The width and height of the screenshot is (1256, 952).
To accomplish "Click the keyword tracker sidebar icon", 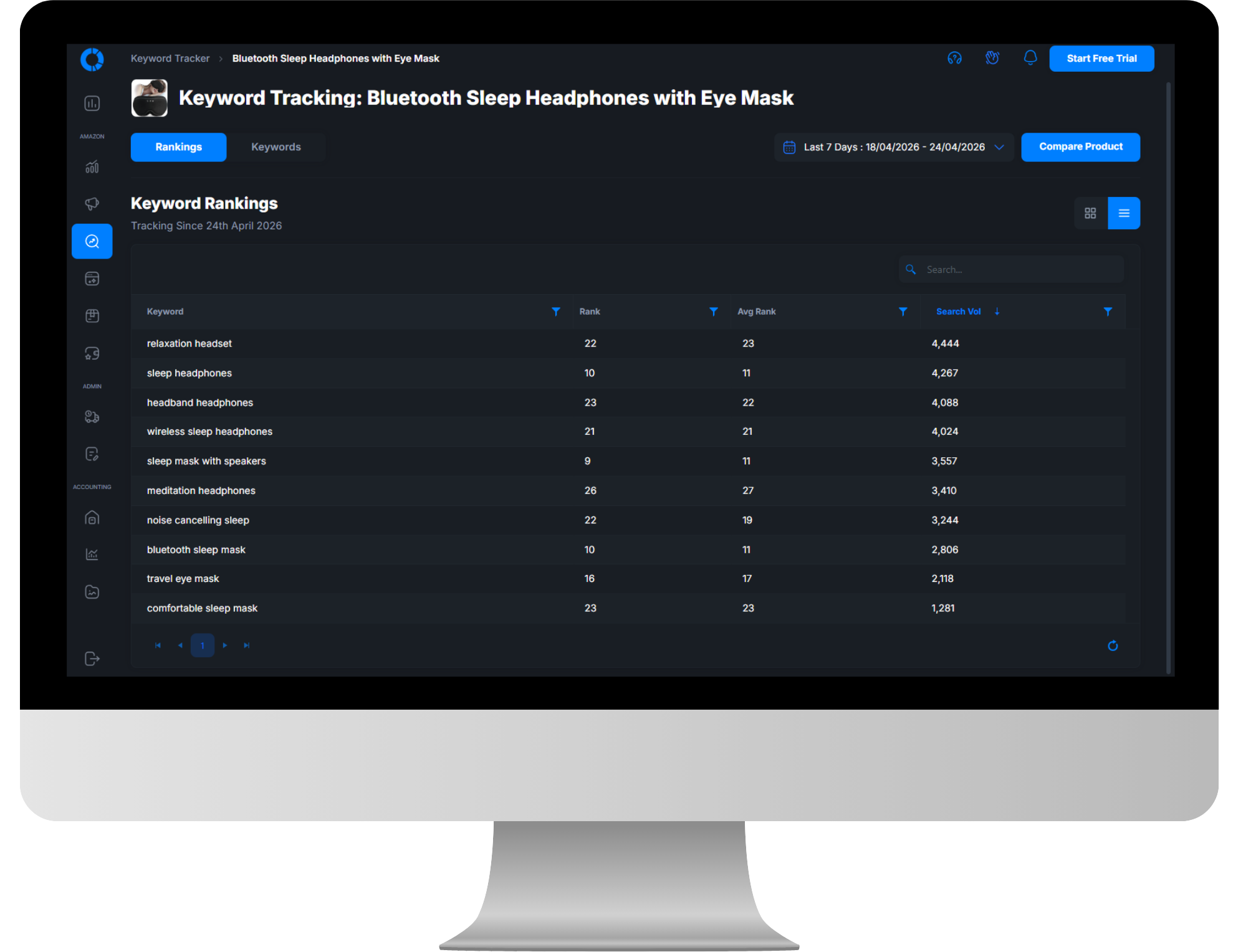I will 92,241.
